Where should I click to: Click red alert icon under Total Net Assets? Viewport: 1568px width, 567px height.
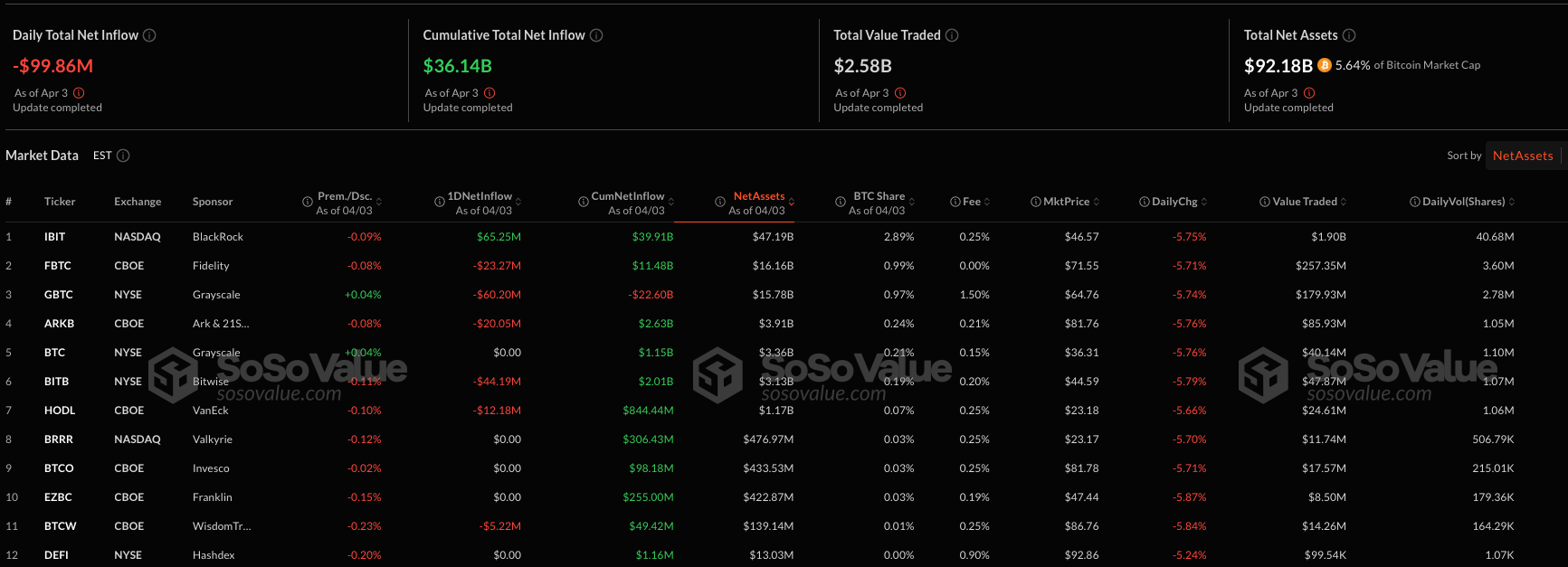click(1309, 93)
